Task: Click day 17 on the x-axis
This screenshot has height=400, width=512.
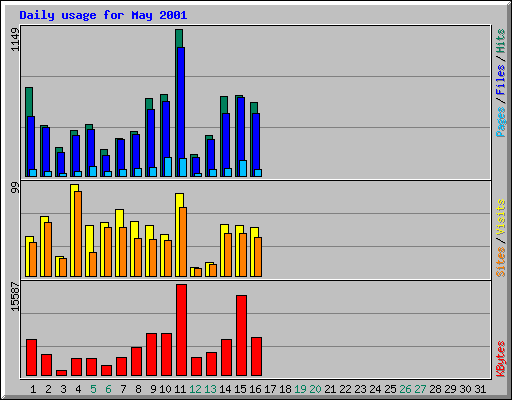Action: pos(270,389)
